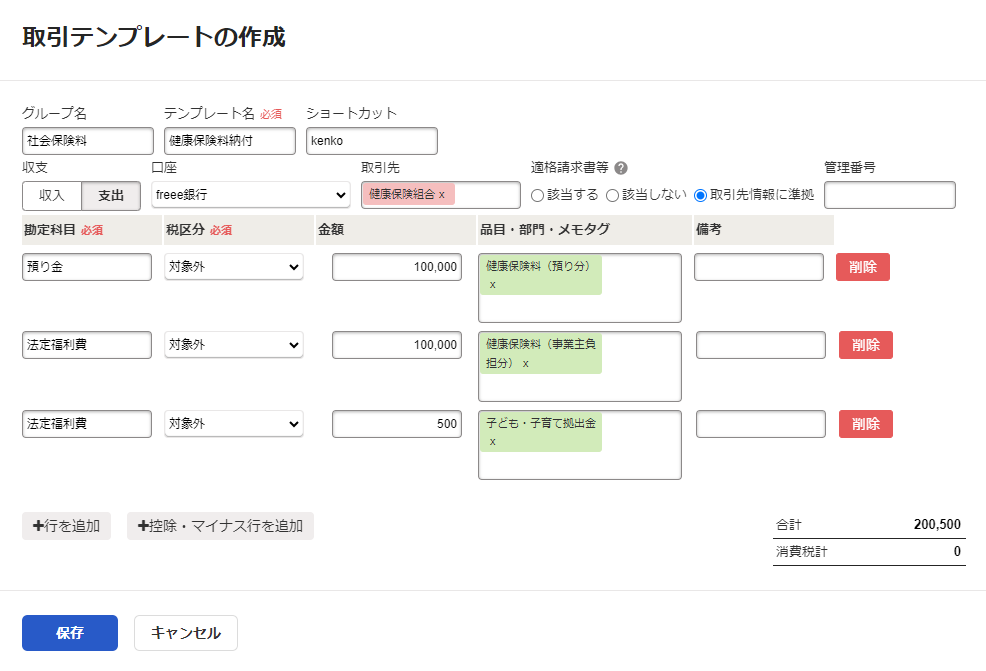Image resolution: width=986 pixels, height=671 pixels.
Task: Remove the 健康保険組合 partner tag
Action: [442, 195]
